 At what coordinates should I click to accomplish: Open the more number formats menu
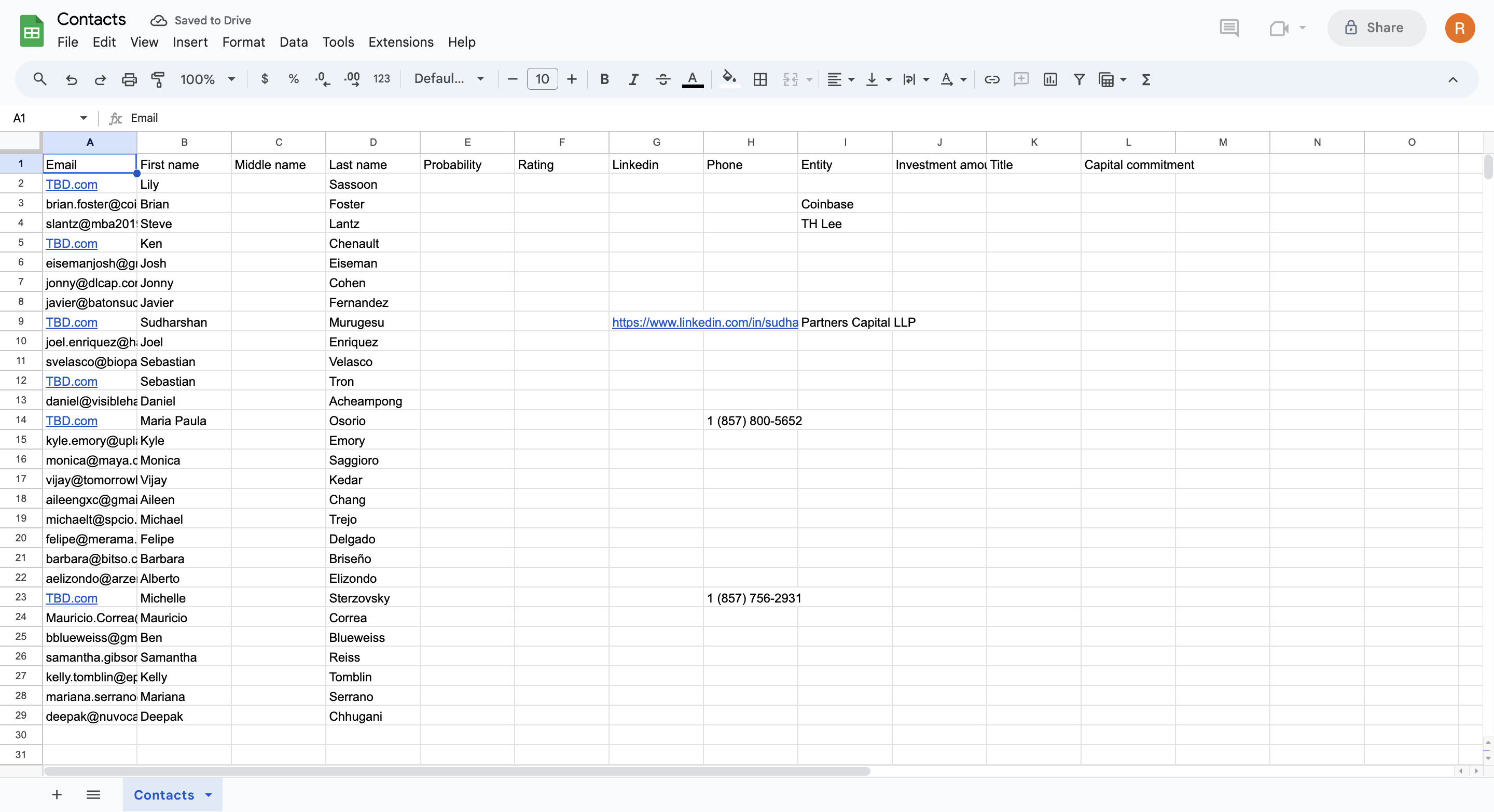[382, 79]
